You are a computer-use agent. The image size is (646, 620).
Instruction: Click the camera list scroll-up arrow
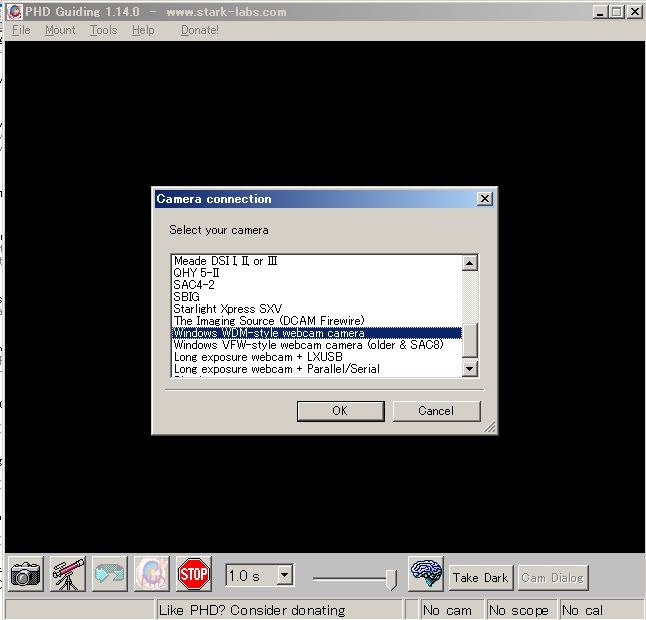[469, 263]
